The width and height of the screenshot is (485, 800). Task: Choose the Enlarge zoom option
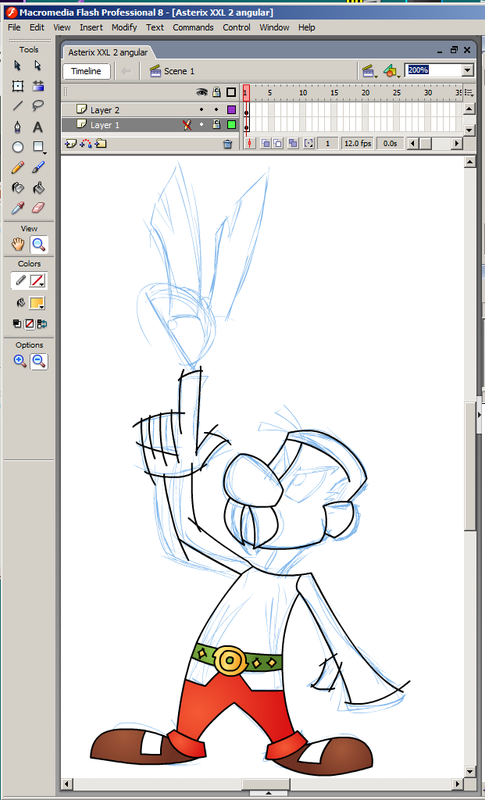(x=20, y=361)
